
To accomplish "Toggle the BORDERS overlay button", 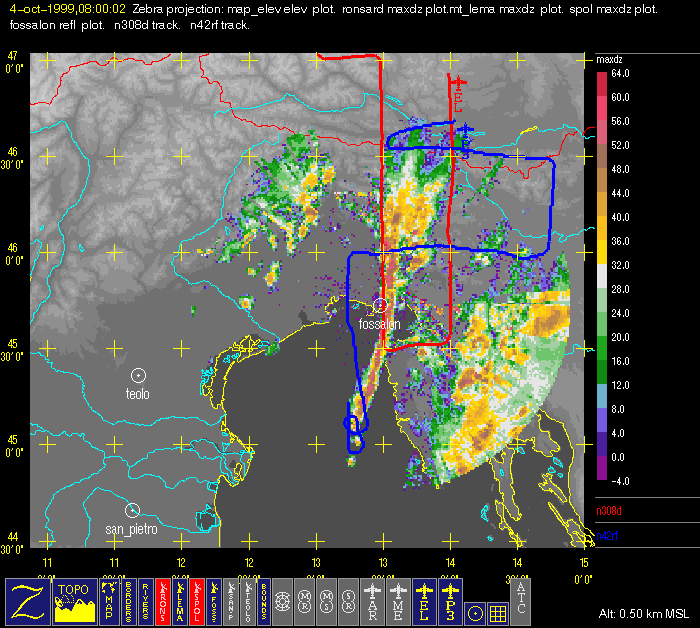I will point(128,601).
